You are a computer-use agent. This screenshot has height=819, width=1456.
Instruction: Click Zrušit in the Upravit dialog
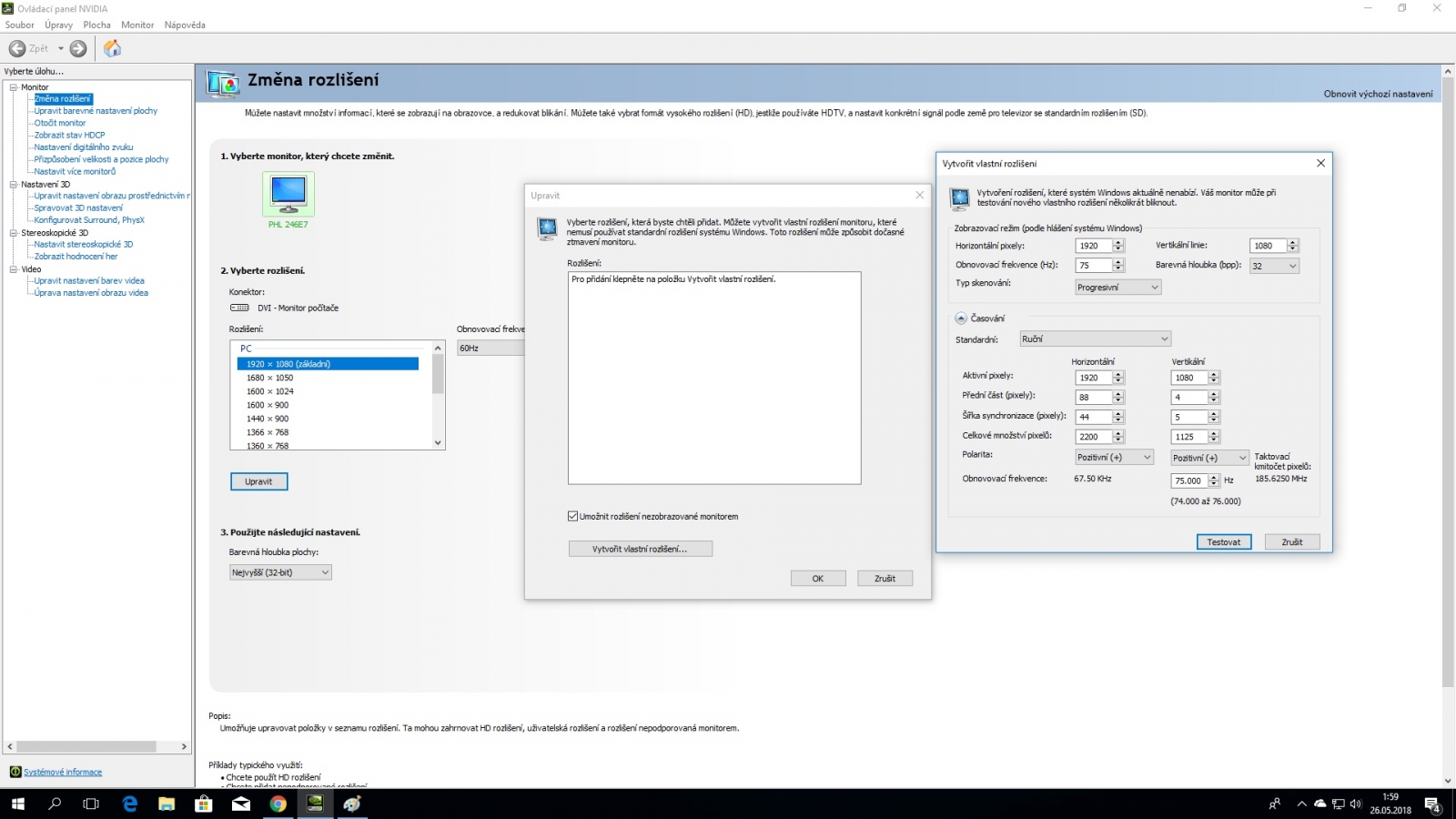885,579
